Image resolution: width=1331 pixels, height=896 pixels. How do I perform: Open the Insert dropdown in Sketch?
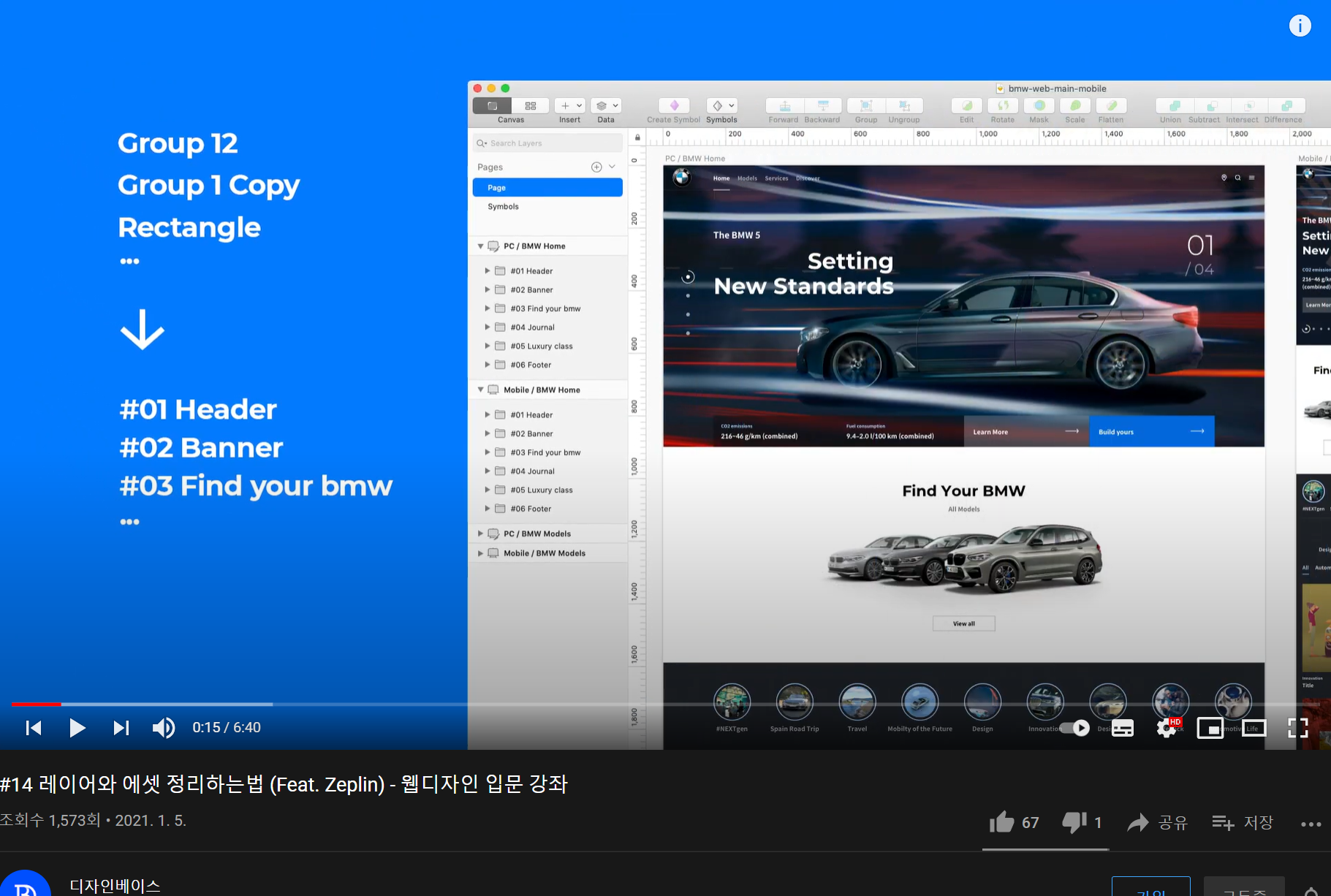point(569,106)
